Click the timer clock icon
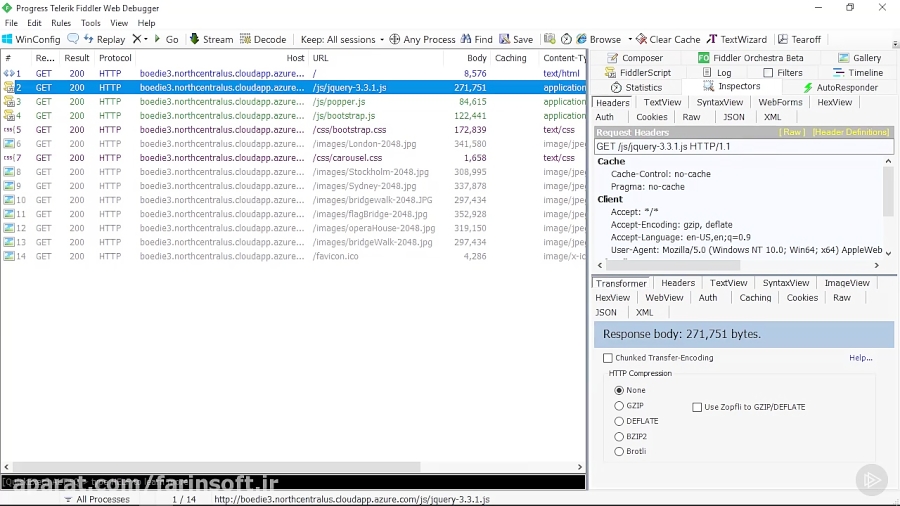The width and height of the screenshot is (900, 506). tap(566, 39)
